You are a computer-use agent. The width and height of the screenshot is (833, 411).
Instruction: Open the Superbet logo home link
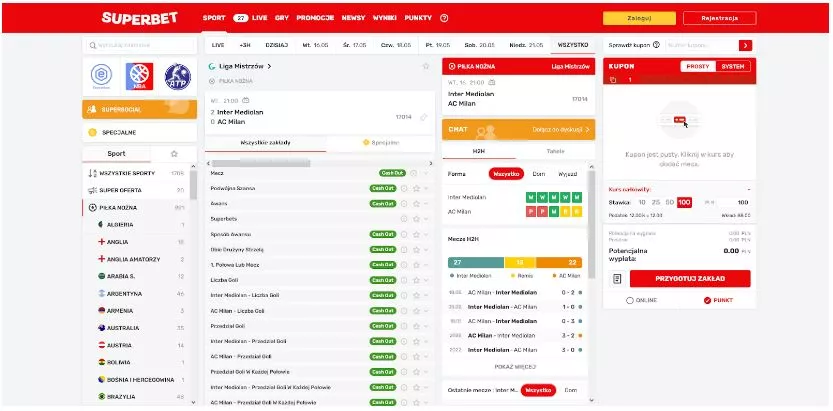(139, 18)
